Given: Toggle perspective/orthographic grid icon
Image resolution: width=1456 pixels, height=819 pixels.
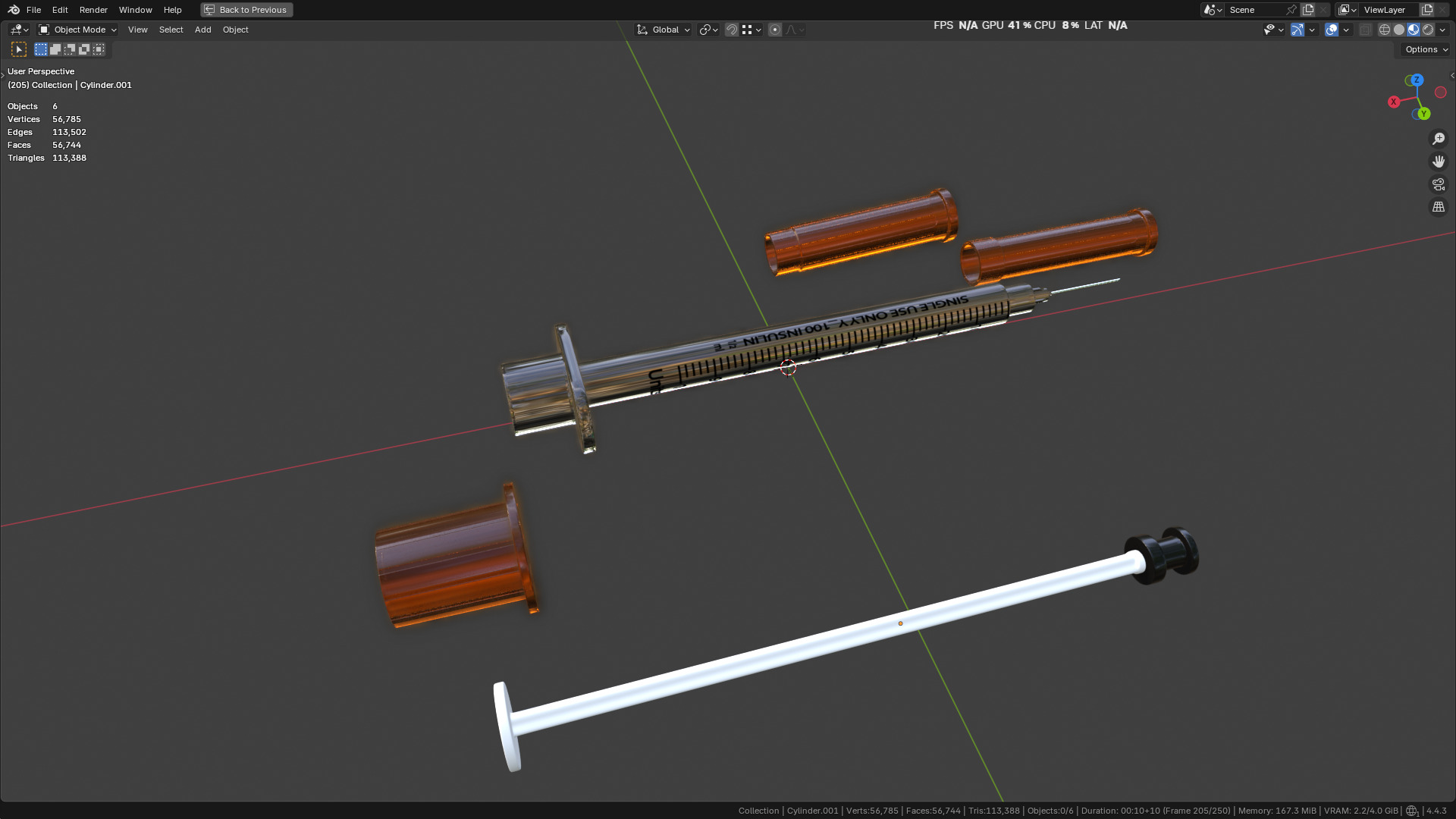Looking at the screenshot, I should 1439,207.
